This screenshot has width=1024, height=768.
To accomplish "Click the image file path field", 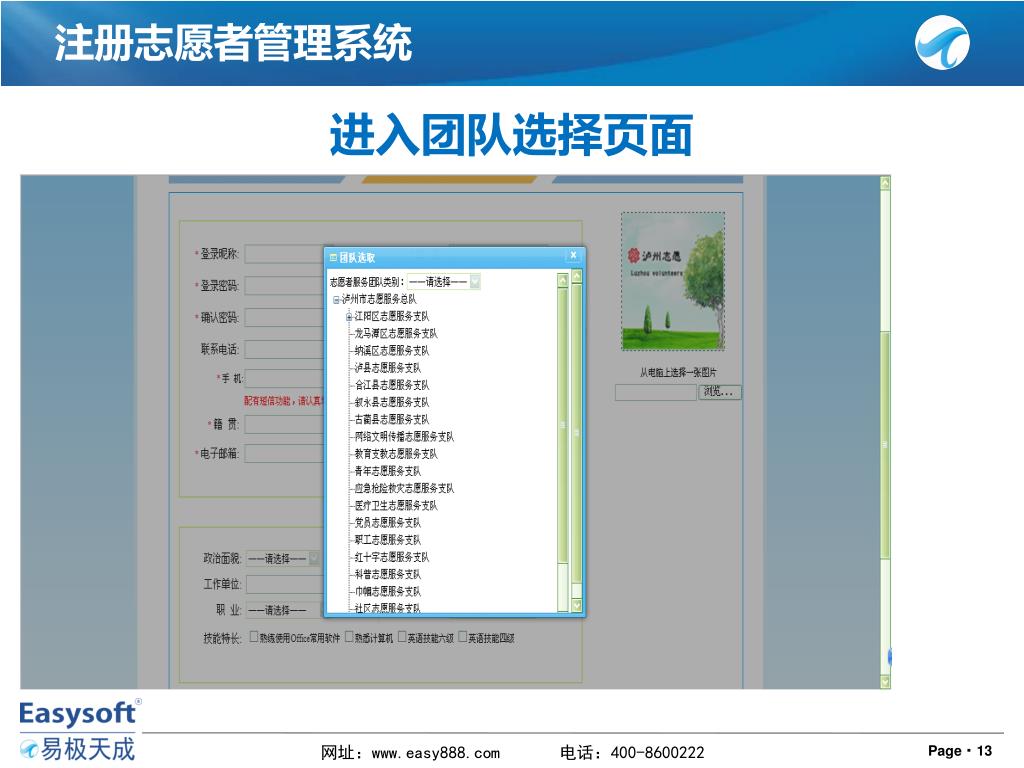I will (x=656, y=392).
